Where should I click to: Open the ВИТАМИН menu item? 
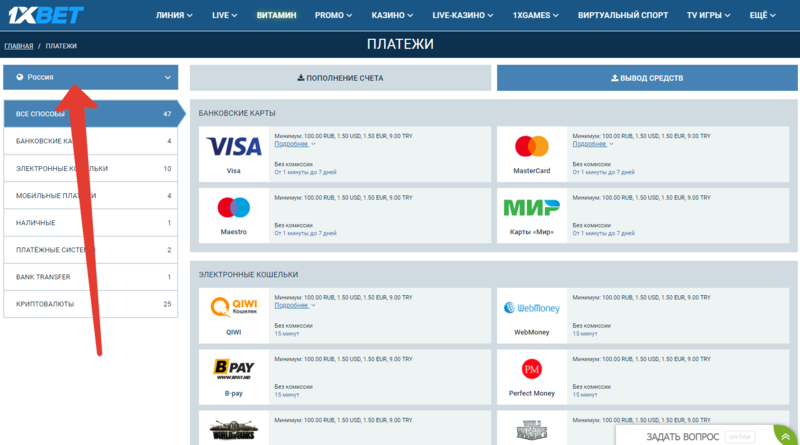click(x=276, y=15)
